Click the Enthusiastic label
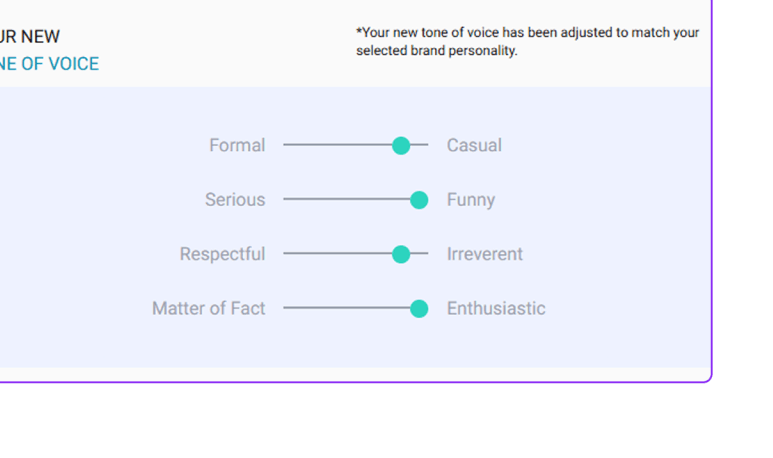The height and width of the screenshot is (458, 773). point(496,309)
